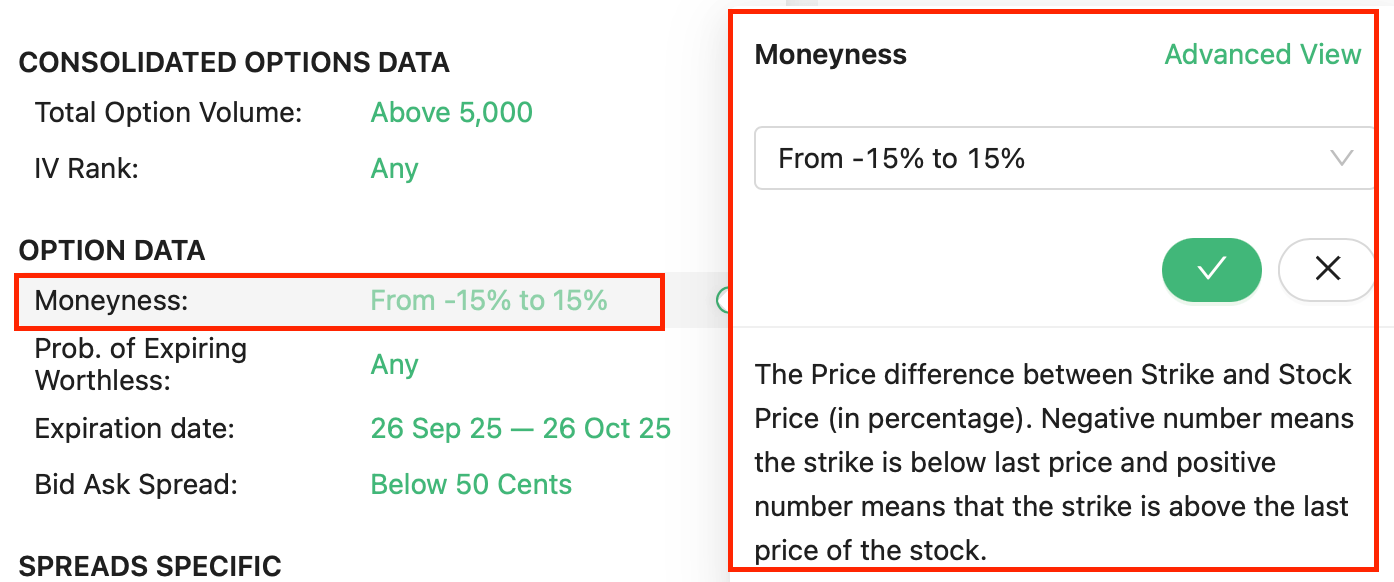Viewport: 1394px width, 582px height.
Task: Change the IV Rank 'Any' setting
Action: coord(394,169)
